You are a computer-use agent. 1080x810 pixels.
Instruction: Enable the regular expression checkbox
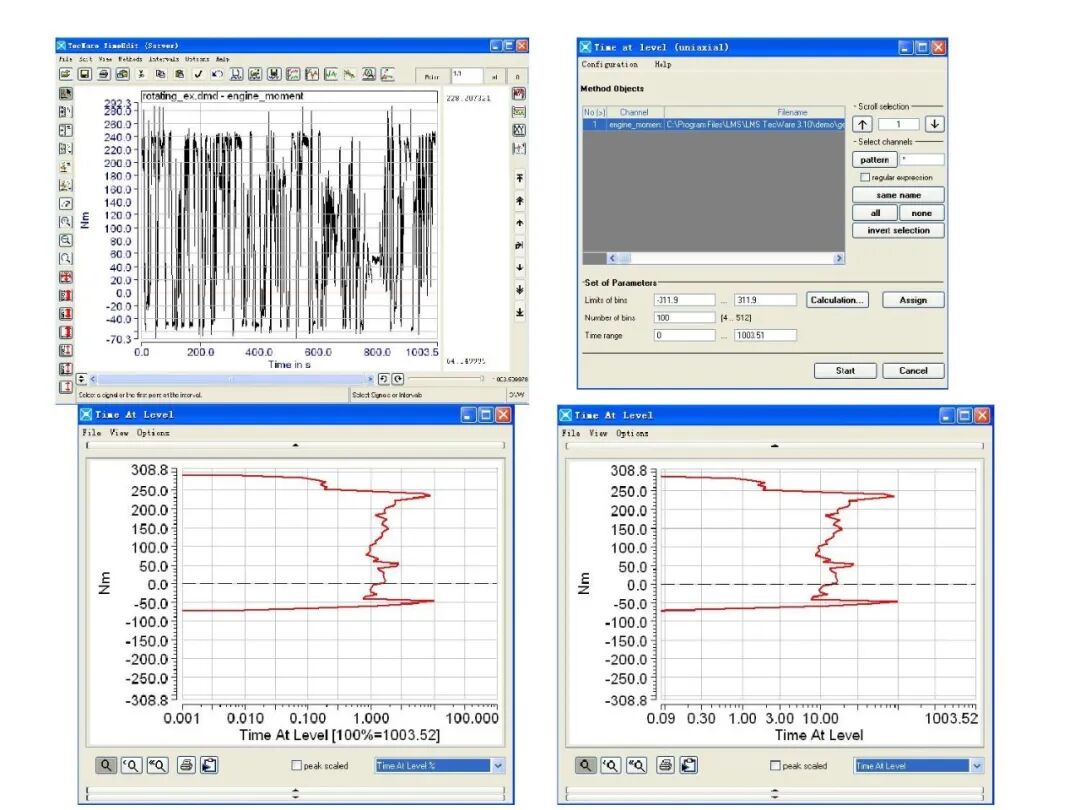pos(865,177)
